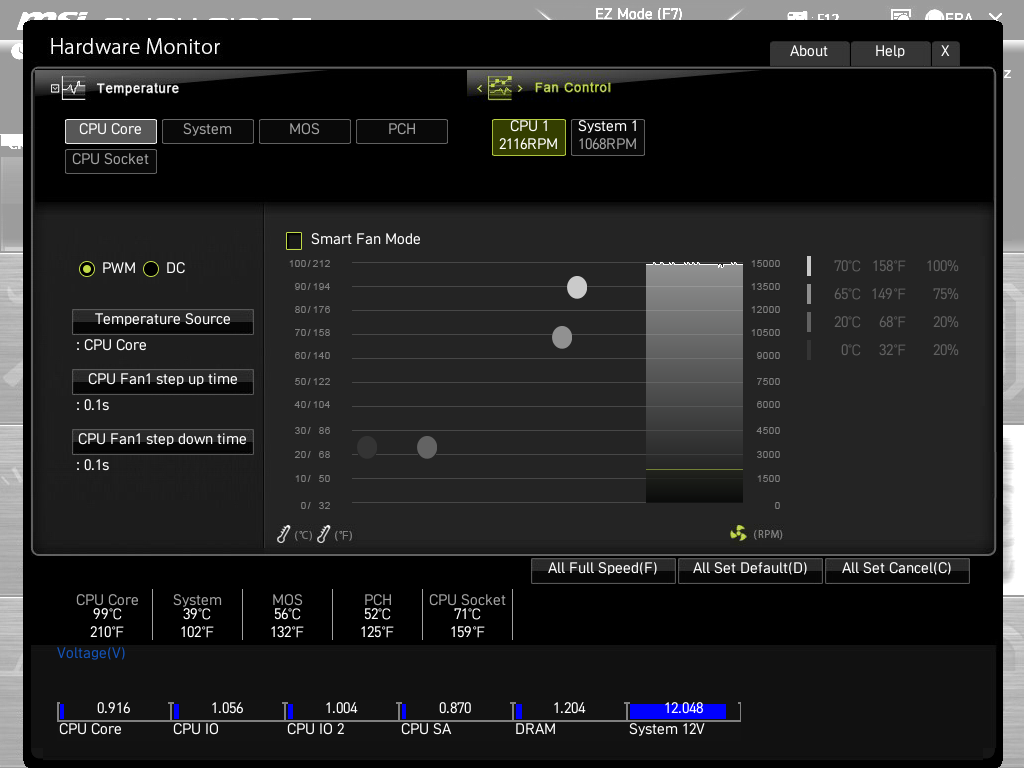The width and height of the screenshot is (1024, 768).
Task: Open the Temperature Source selector
Action: (x=163, y=320)
